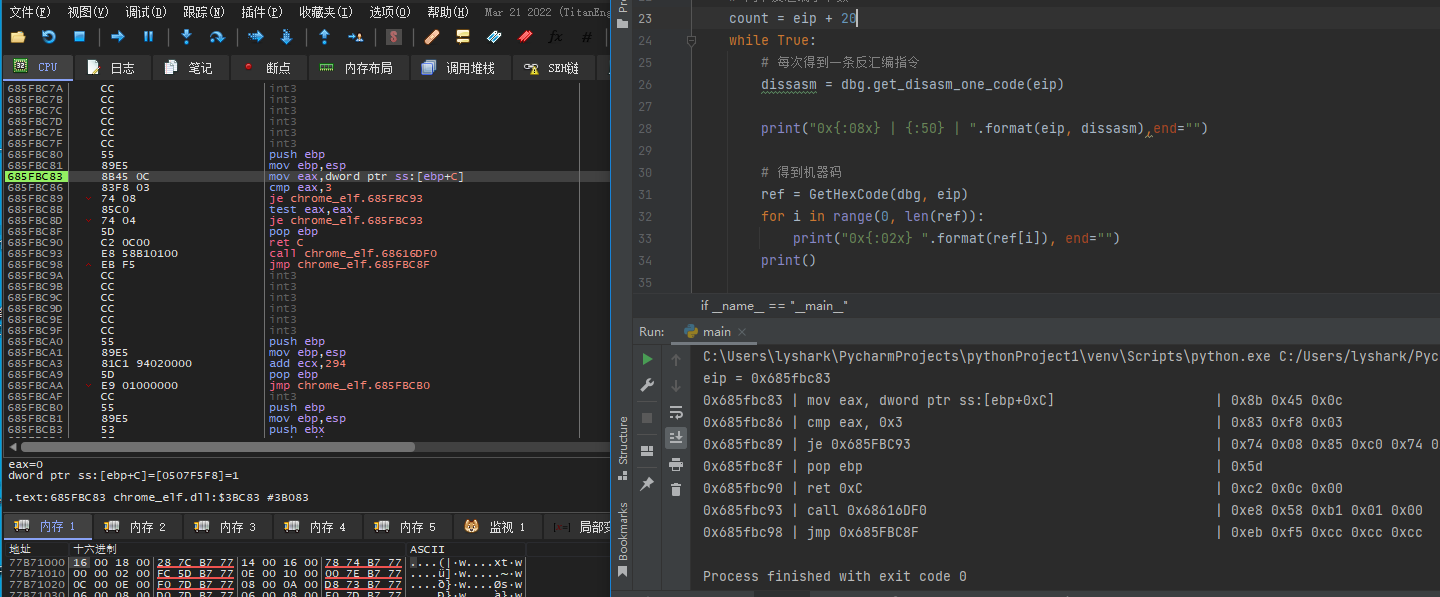Open the 插件(P) menu
This screenshot has width=1440, height=597.
coord(263,12)
